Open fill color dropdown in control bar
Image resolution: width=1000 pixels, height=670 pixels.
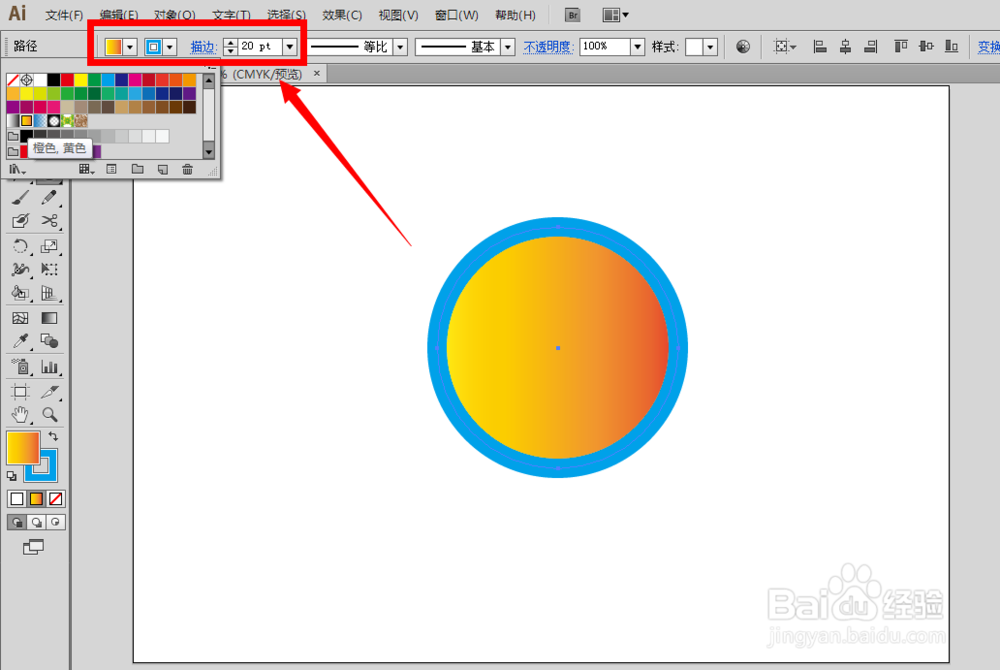pyautogui.click(x=130, y=47)
